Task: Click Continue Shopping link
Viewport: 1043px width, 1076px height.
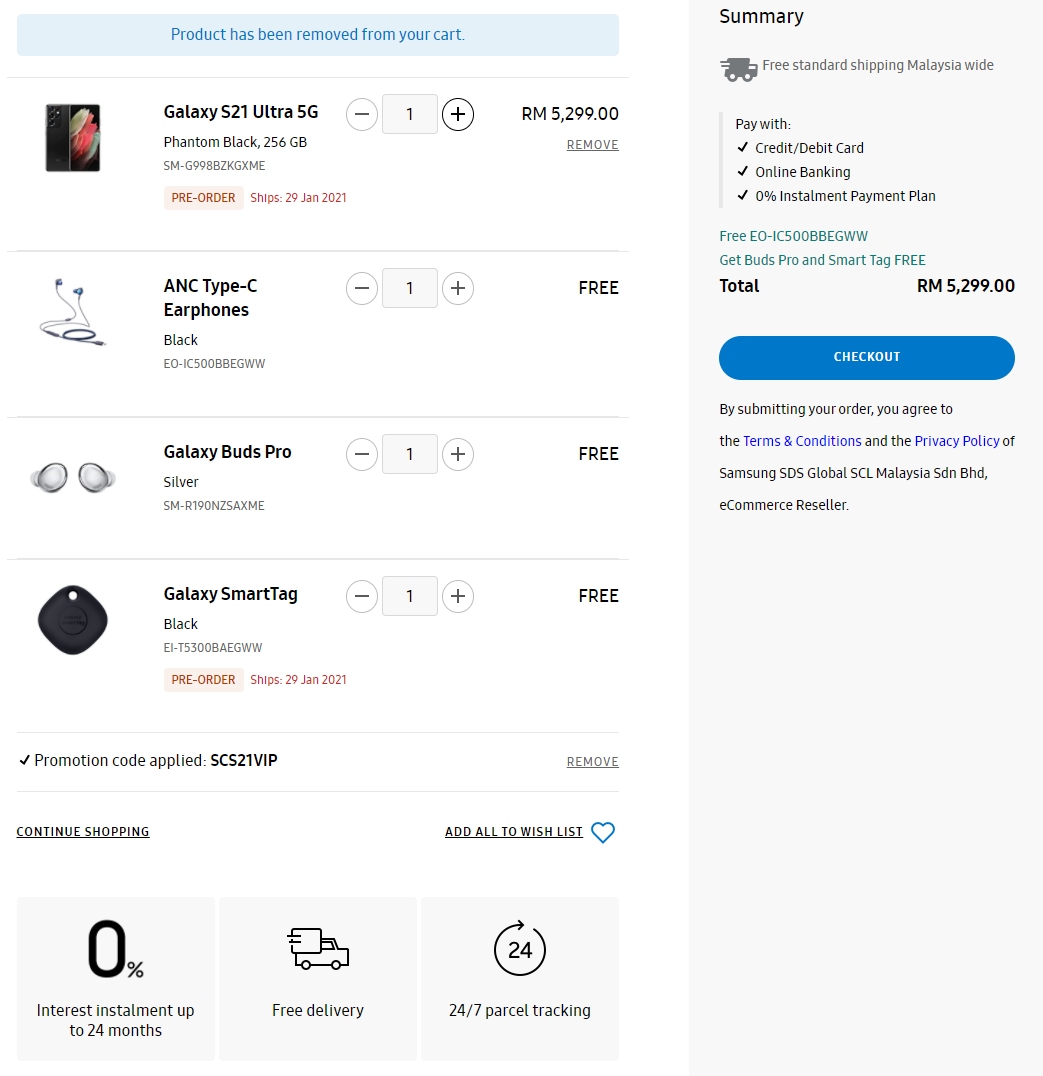Action: tap(83, 832)
